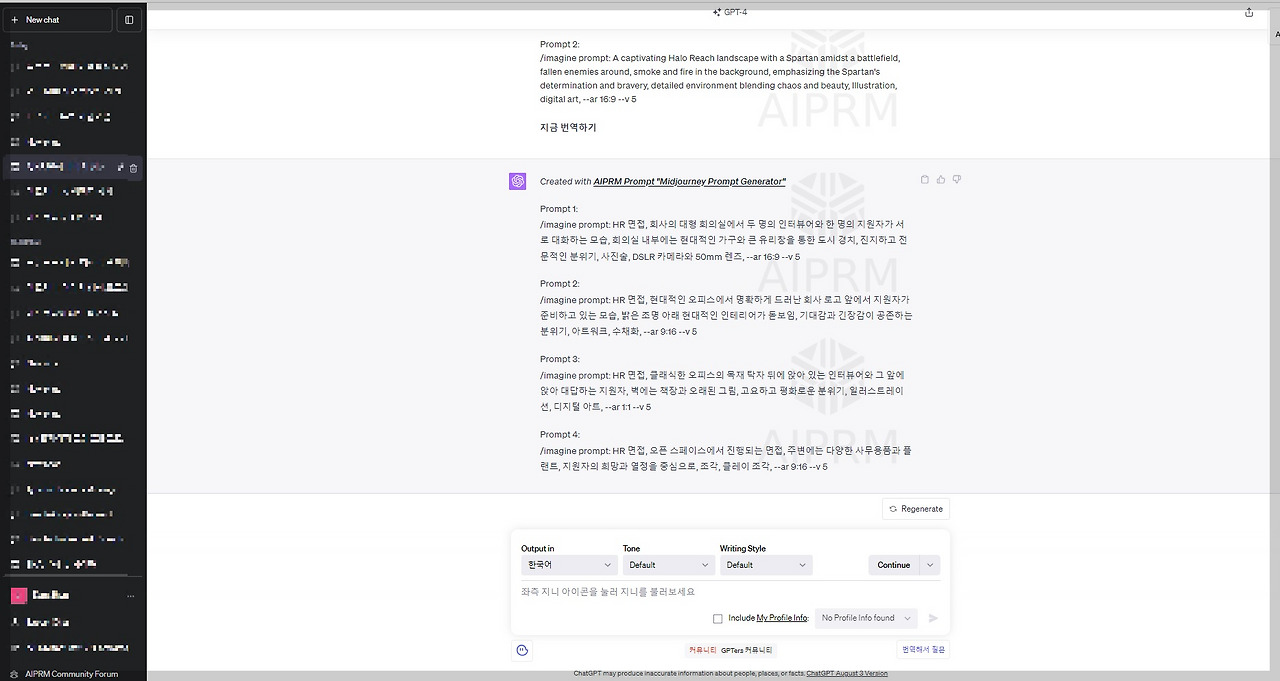1280x681 pixels.
Task: Click the ChatGPT assistant avatar icon
Action: (x=517, y=181)
